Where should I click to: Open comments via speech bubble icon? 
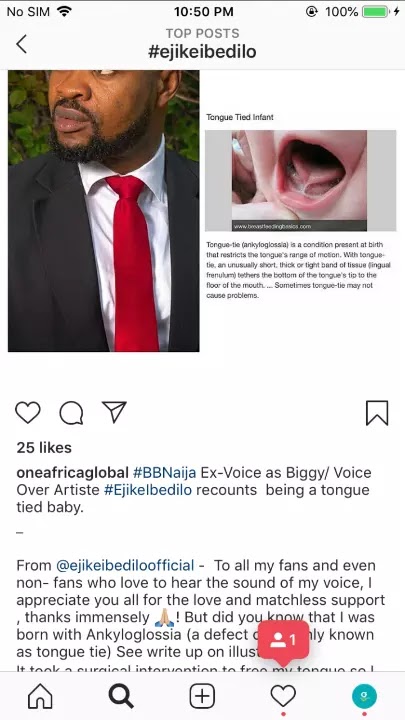(71, 413)
